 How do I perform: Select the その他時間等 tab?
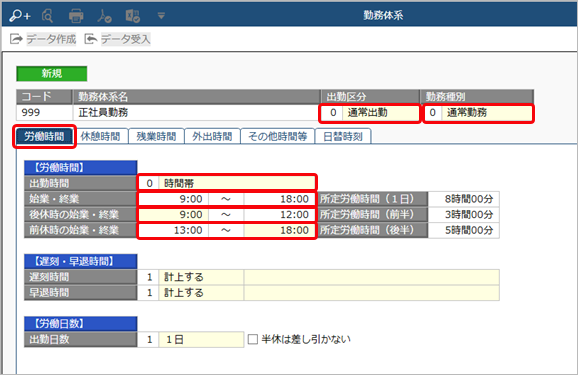point(278,136)
